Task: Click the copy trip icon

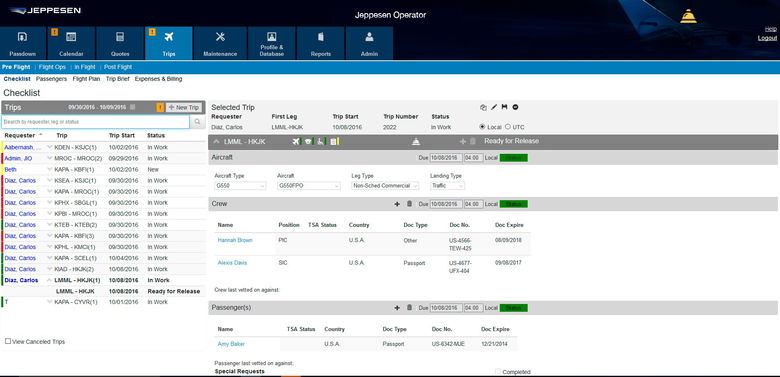Action: pyautogui.click(x=483, y=107)
